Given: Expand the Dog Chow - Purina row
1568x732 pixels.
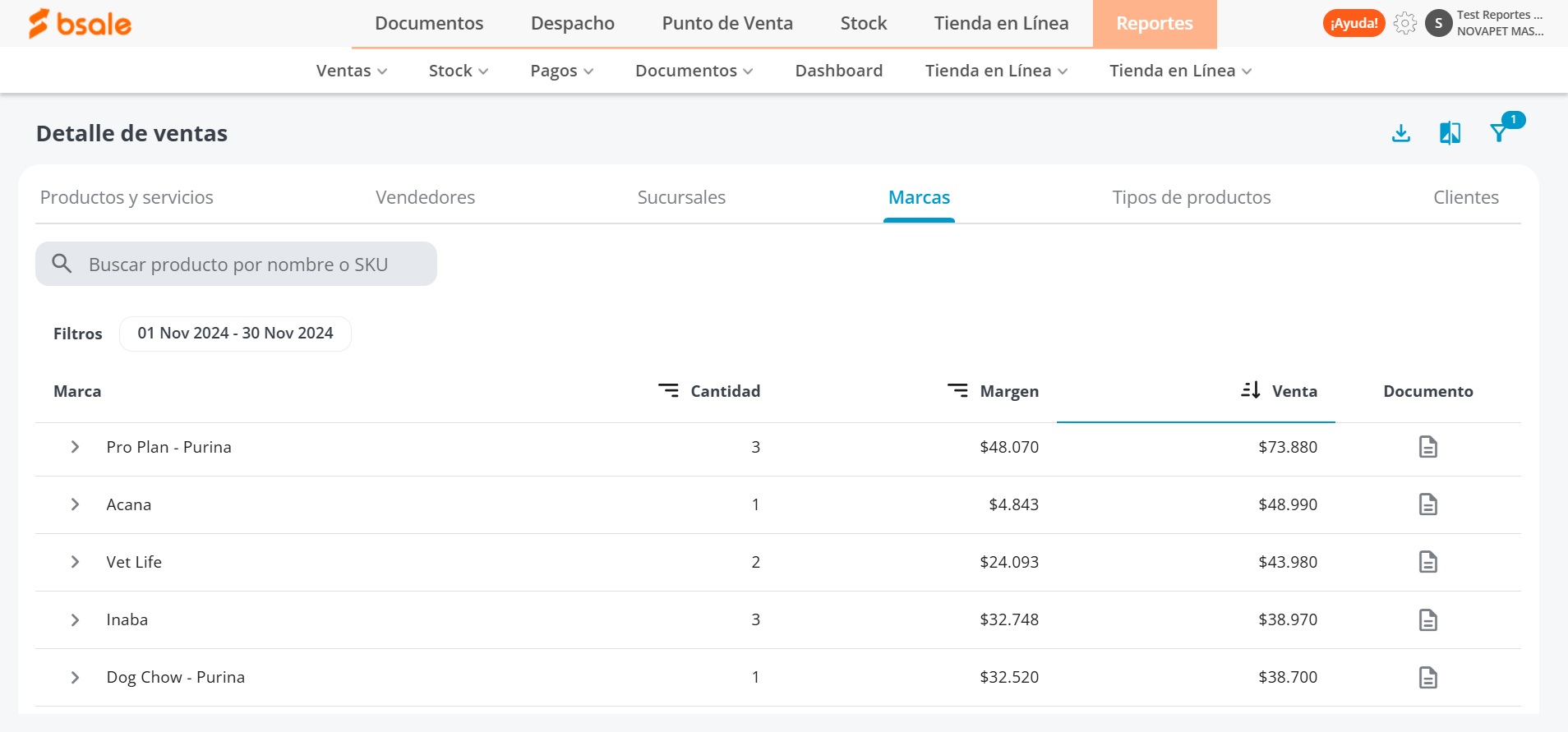Looking at the screenshot, I should pos(75,677).
